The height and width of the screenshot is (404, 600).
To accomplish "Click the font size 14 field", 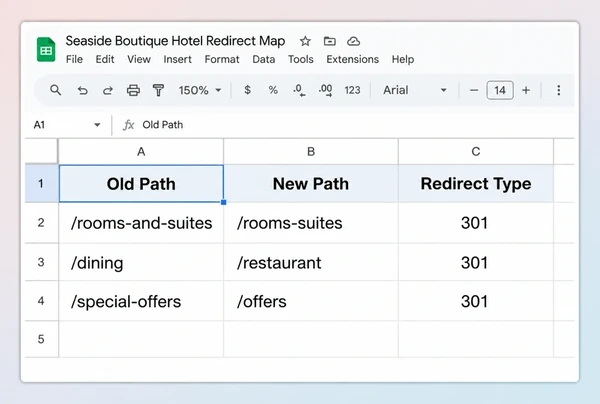I will point(500,90).
